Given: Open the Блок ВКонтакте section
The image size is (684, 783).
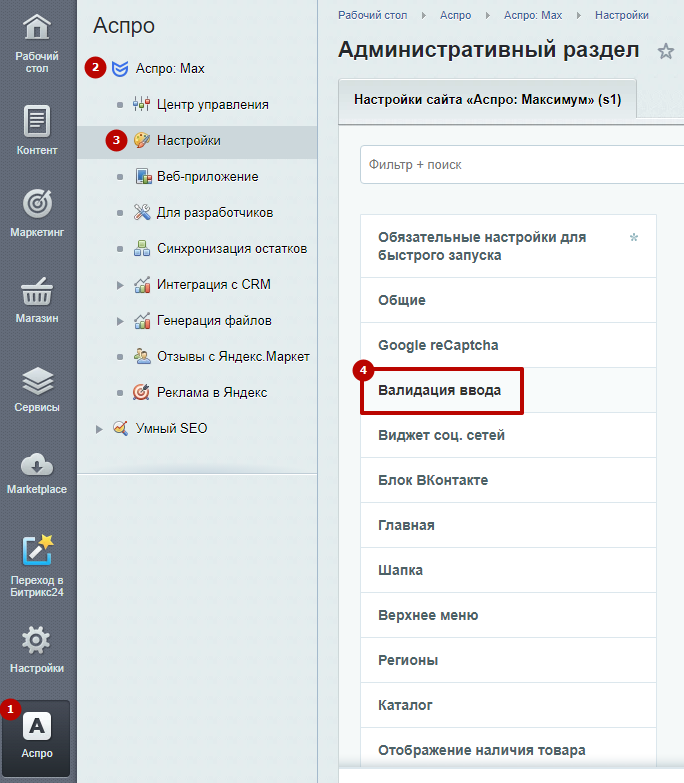Looking at the screenshot, I should [x=508, y=480].
